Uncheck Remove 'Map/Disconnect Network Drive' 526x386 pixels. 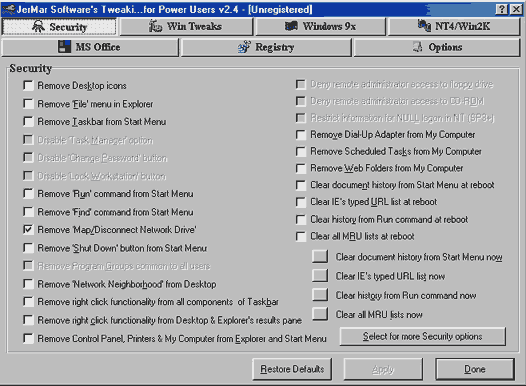tap(29, 230)
